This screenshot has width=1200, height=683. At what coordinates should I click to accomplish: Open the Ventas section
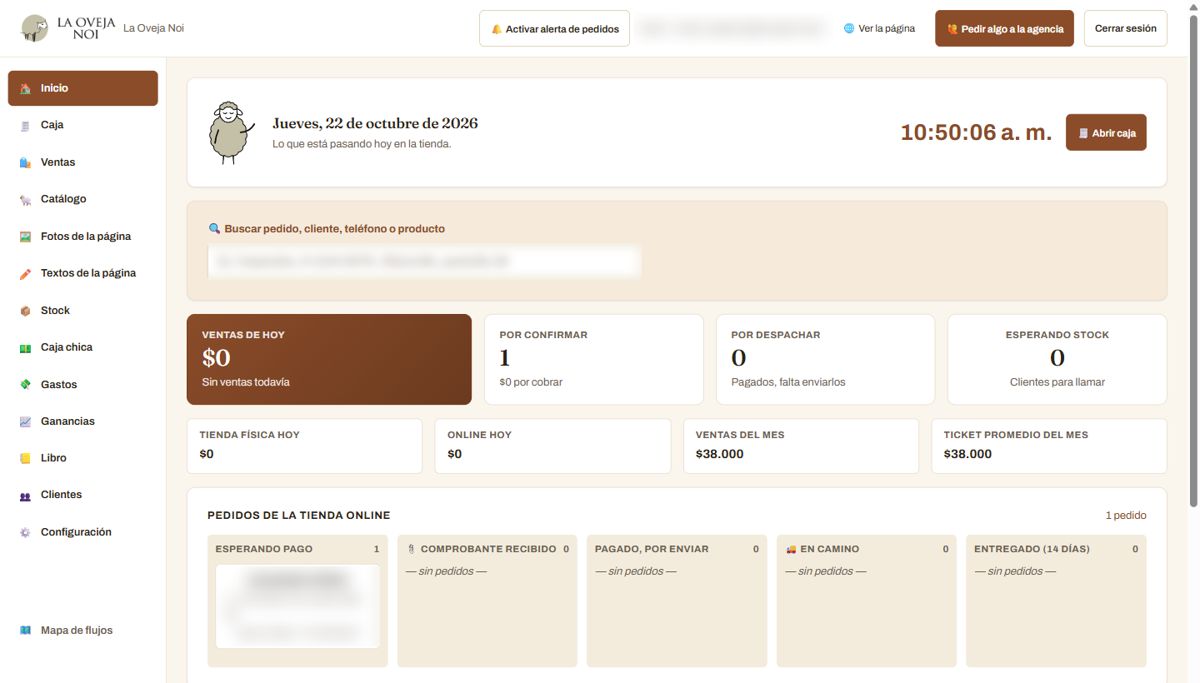coord(83,162)
